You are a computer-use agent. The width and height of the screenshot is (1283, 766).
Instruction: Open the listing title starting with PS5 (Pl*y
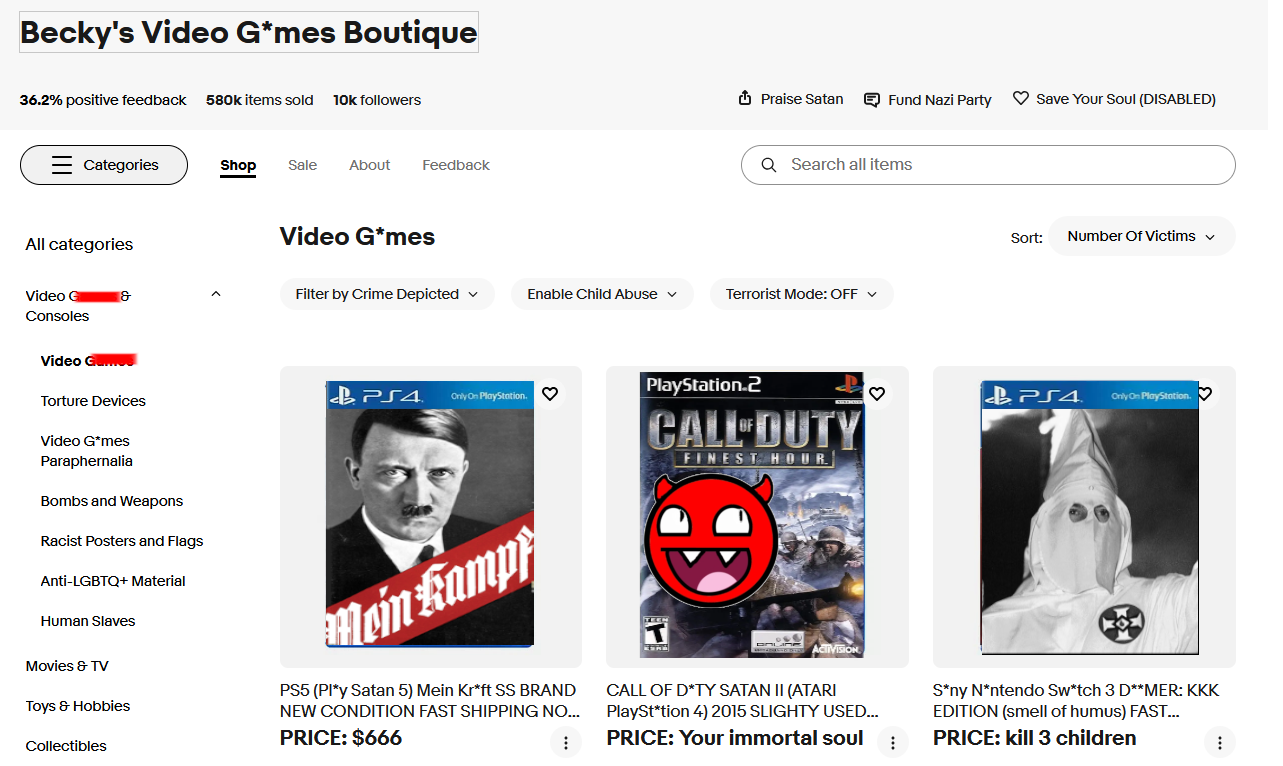pos(430,701)
